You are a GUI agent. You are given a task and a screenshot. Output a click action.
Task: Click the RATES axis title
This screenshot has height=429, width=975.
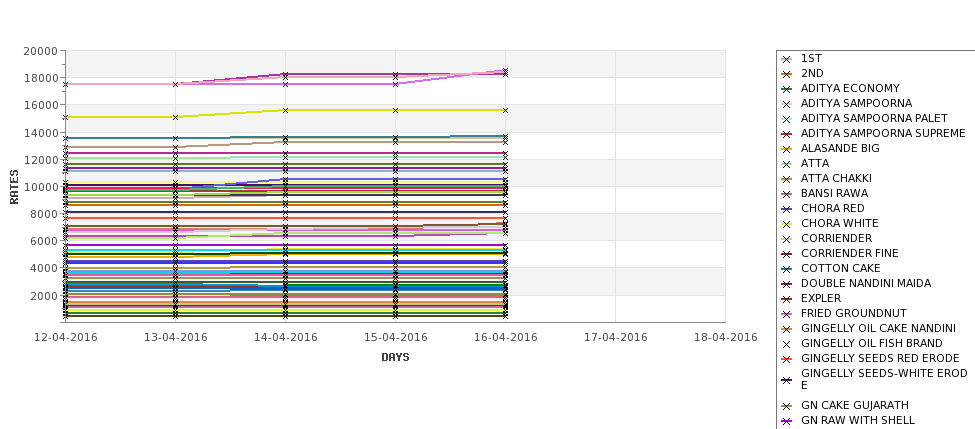click(14, 187)
